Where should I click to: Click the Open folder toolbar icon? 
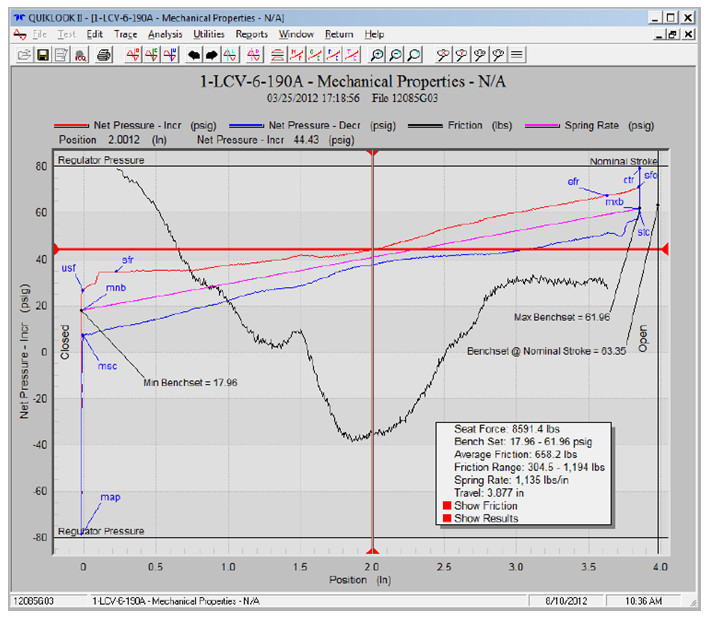point(24,55)
